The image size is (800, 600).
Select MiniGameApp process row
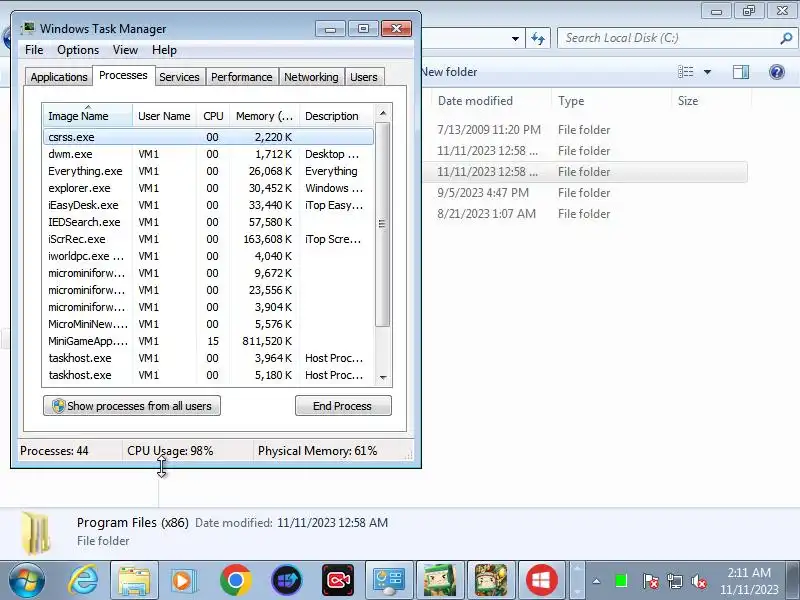[208, 341]
